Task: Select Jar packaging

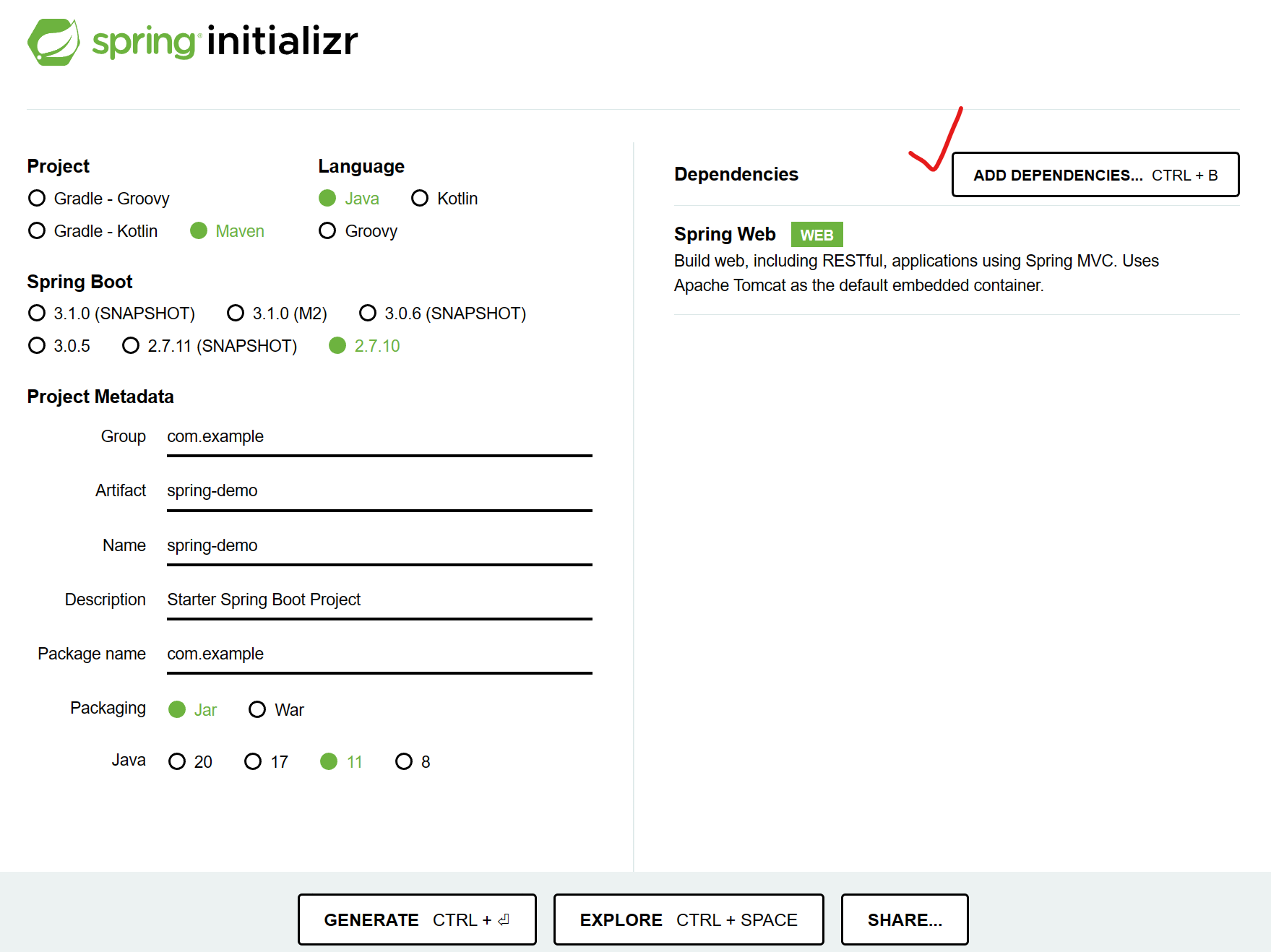Action: (x=192, y=710)
